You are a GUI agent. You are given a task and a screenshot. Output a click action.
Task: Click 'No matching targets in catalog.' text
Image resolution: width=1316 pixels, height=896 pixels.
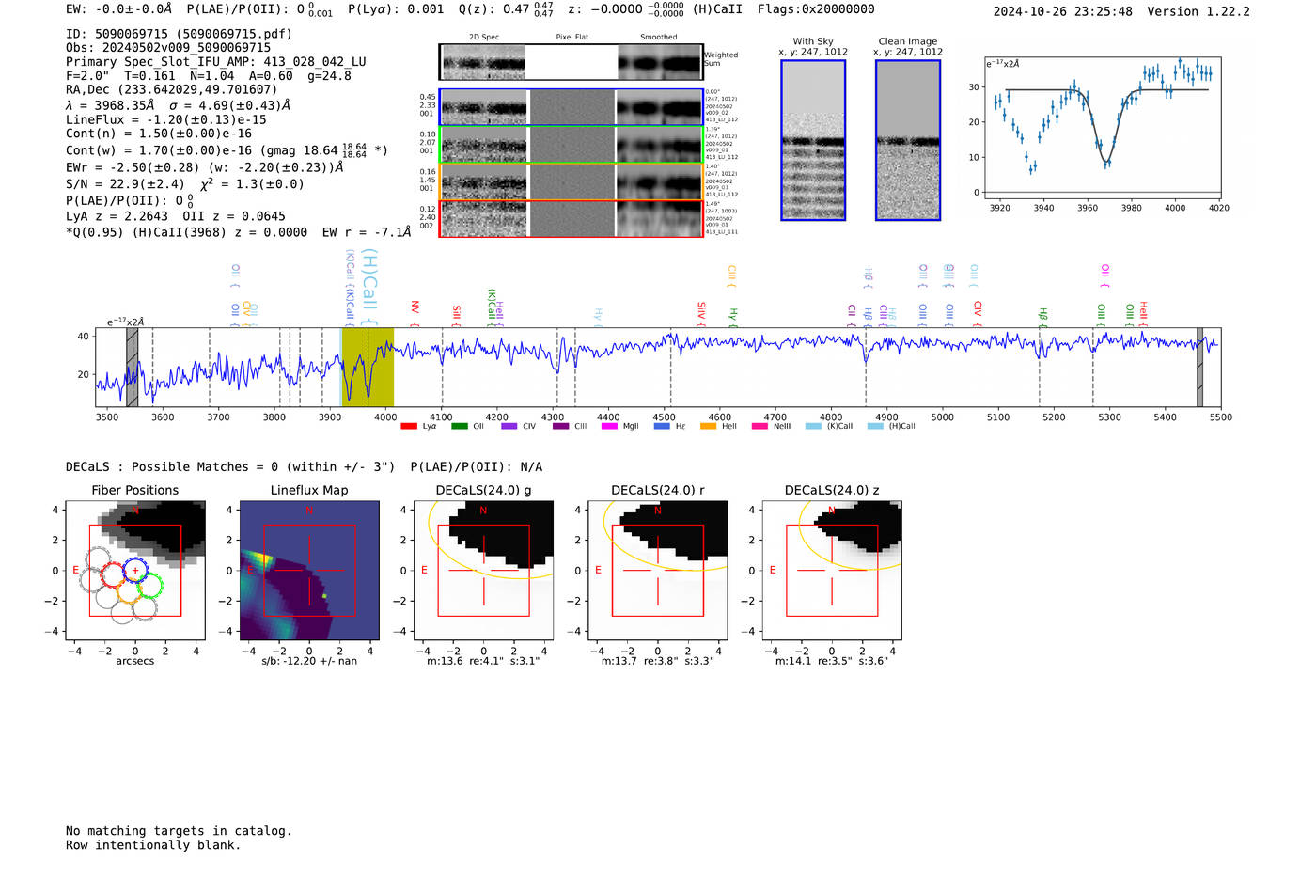[x=179, y=830]
